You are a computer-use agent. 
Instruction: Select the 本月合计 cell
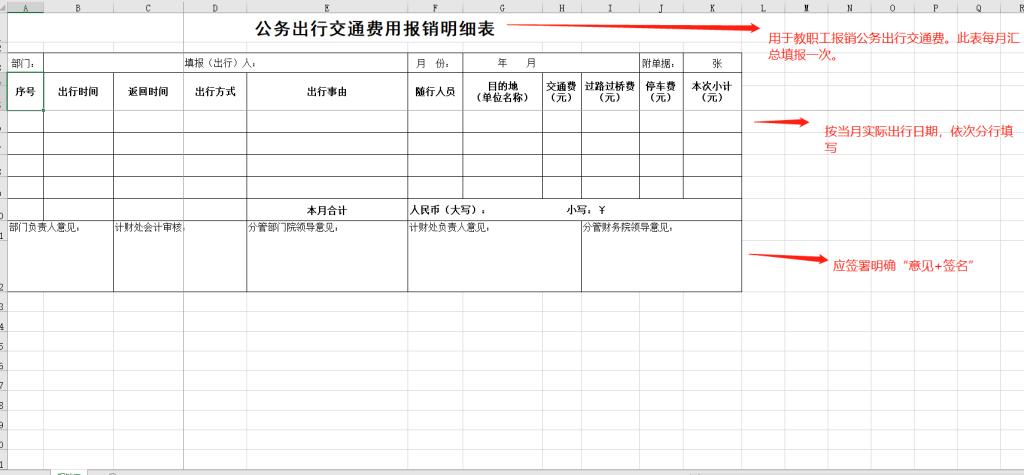[326, 210]
